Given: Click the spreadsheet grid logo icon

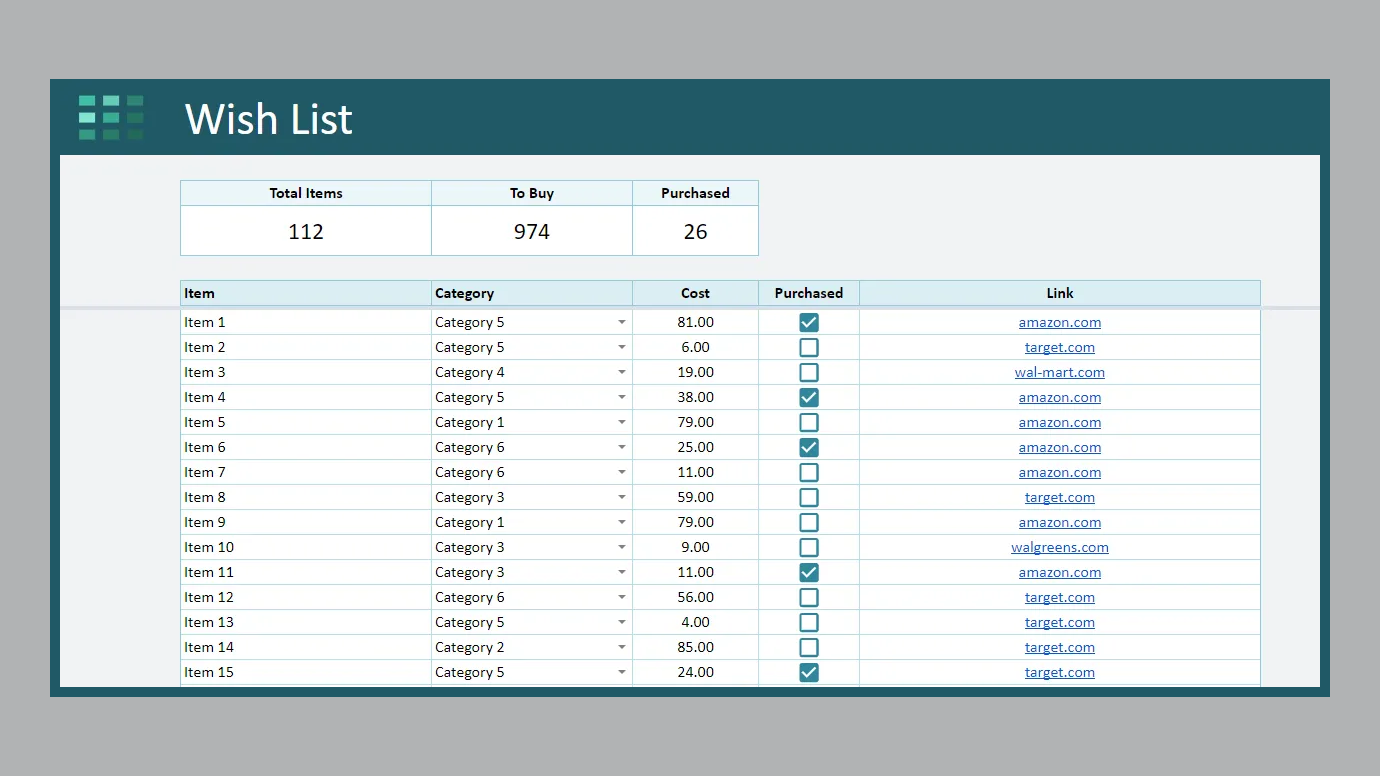Looking at the screenshot, I should (x=111, y=118).
